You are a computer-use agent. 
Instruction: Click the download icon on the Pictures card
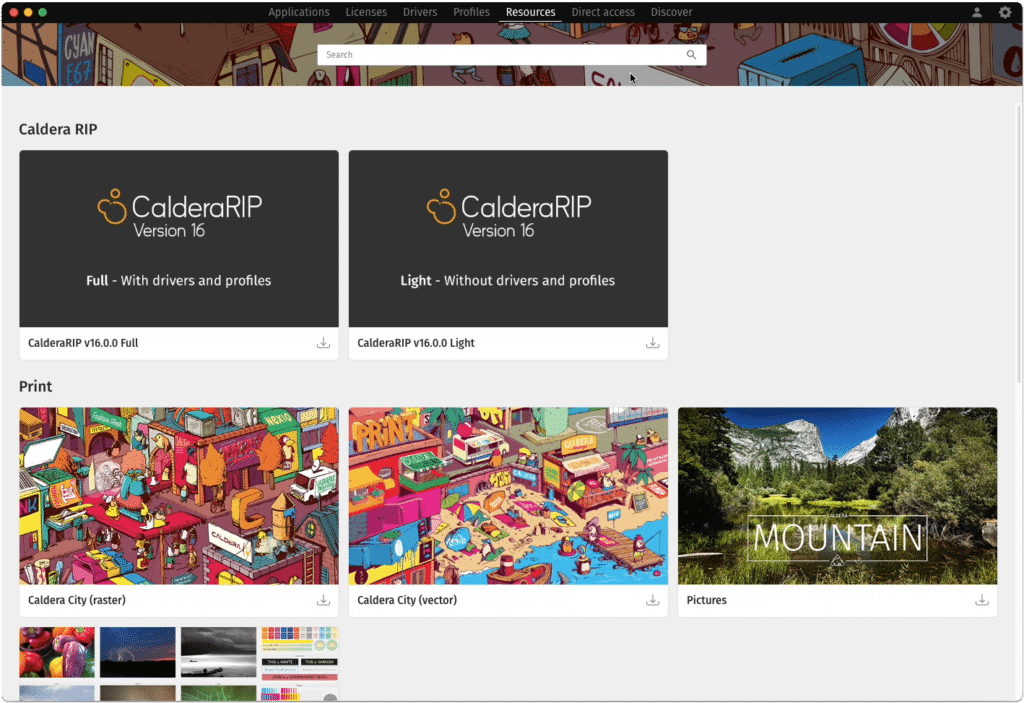click(x=982, y=600)
